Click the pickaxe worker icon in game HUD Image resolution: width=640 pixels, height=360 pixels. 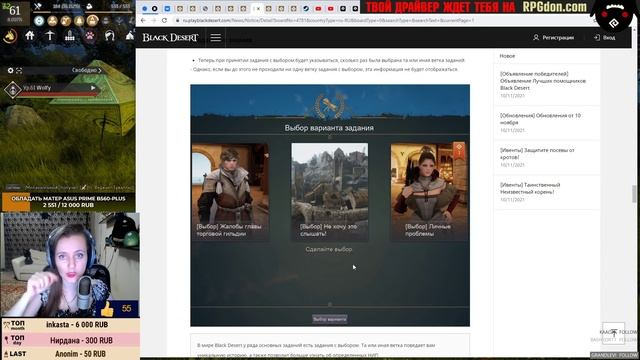50,36
